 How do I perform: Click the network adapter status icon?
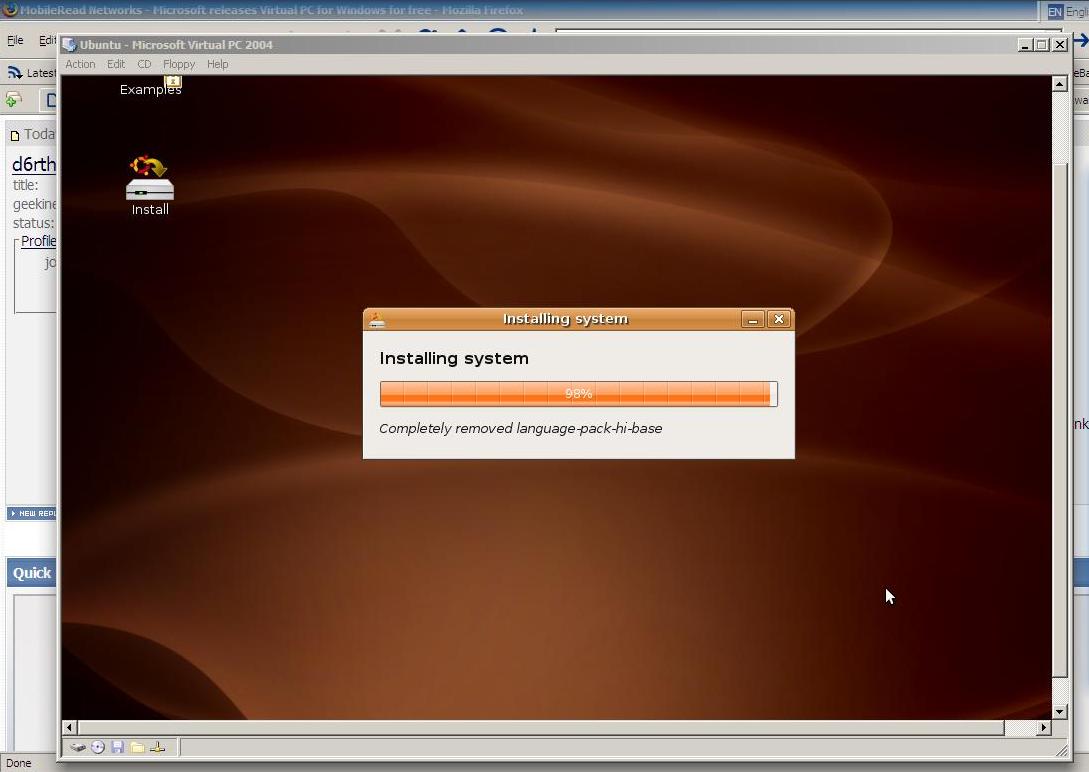tap(158, 748)
